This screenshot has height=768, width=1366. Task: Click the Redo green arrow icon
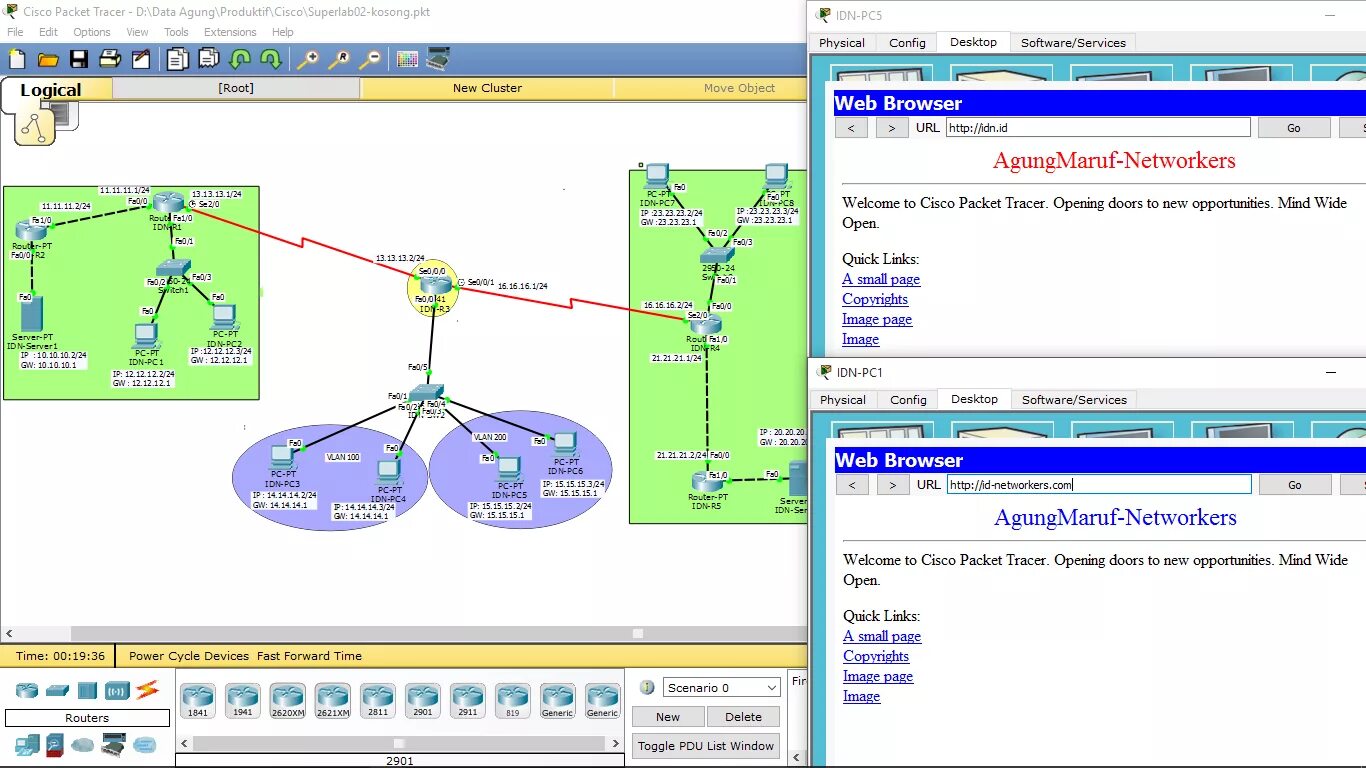tap(270, 60)
